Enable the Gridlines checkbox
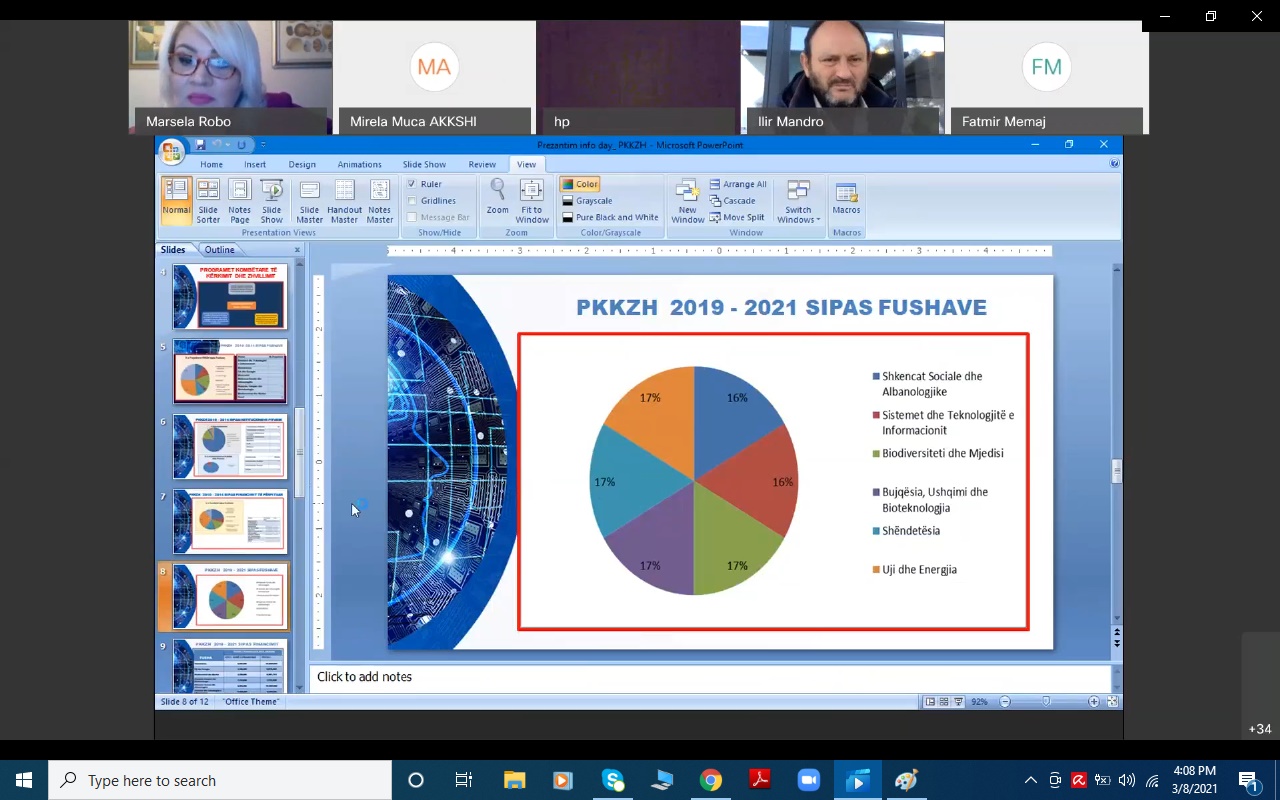1280x800 pixels. click(412, 201)
